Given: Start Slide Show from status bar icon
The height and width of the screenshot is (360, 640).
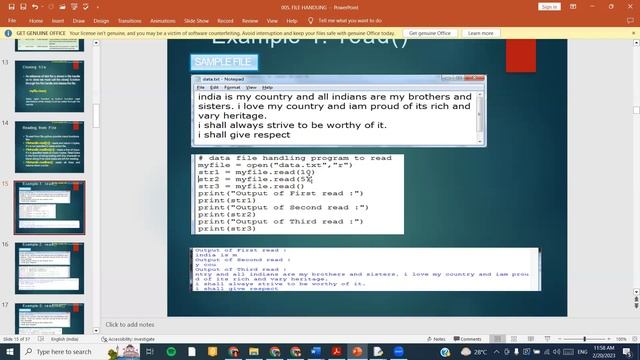Looking at the screenshot, I should click(x=547, y=339).
